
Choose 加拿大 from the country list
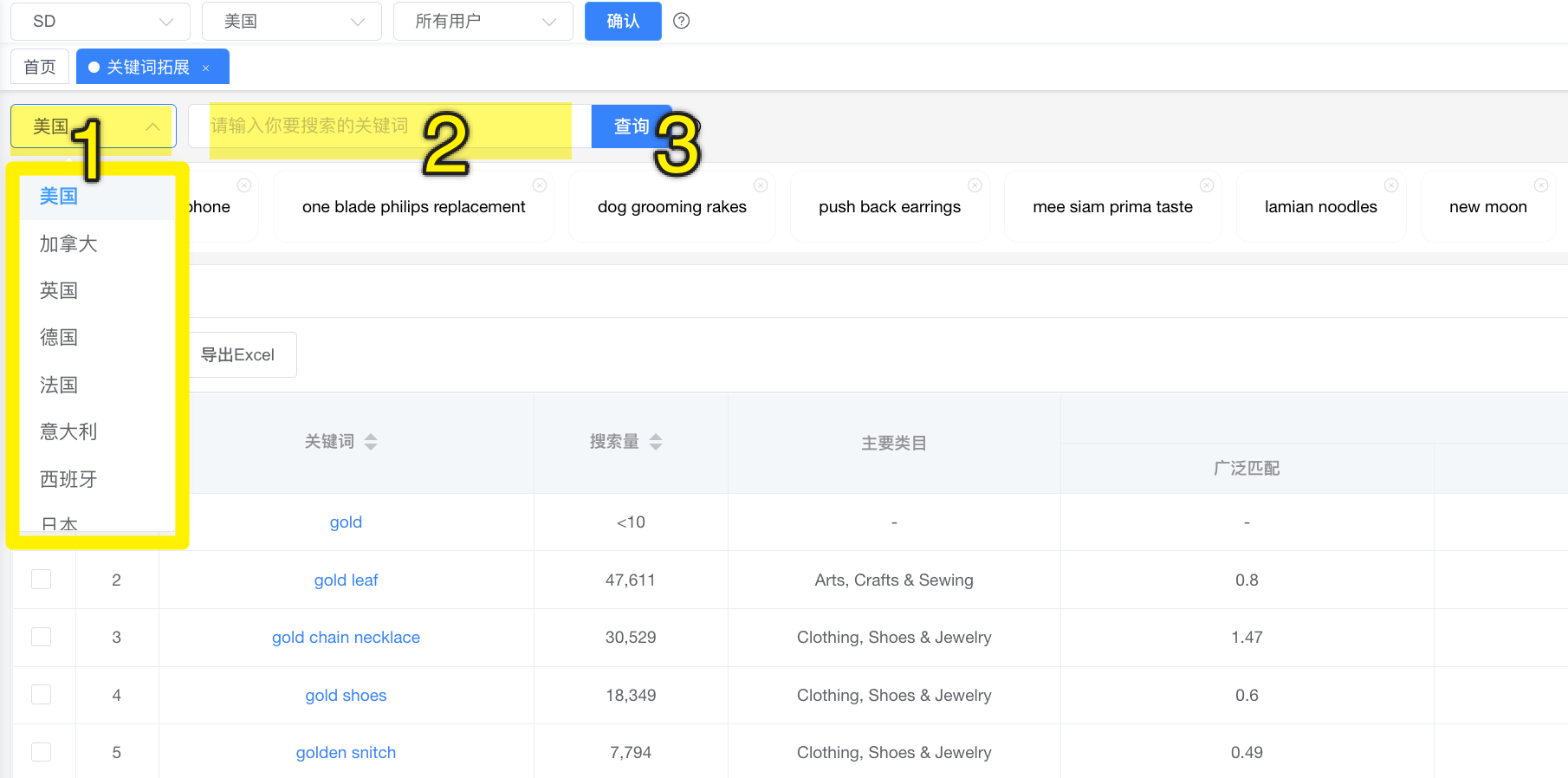pos(68,244)
